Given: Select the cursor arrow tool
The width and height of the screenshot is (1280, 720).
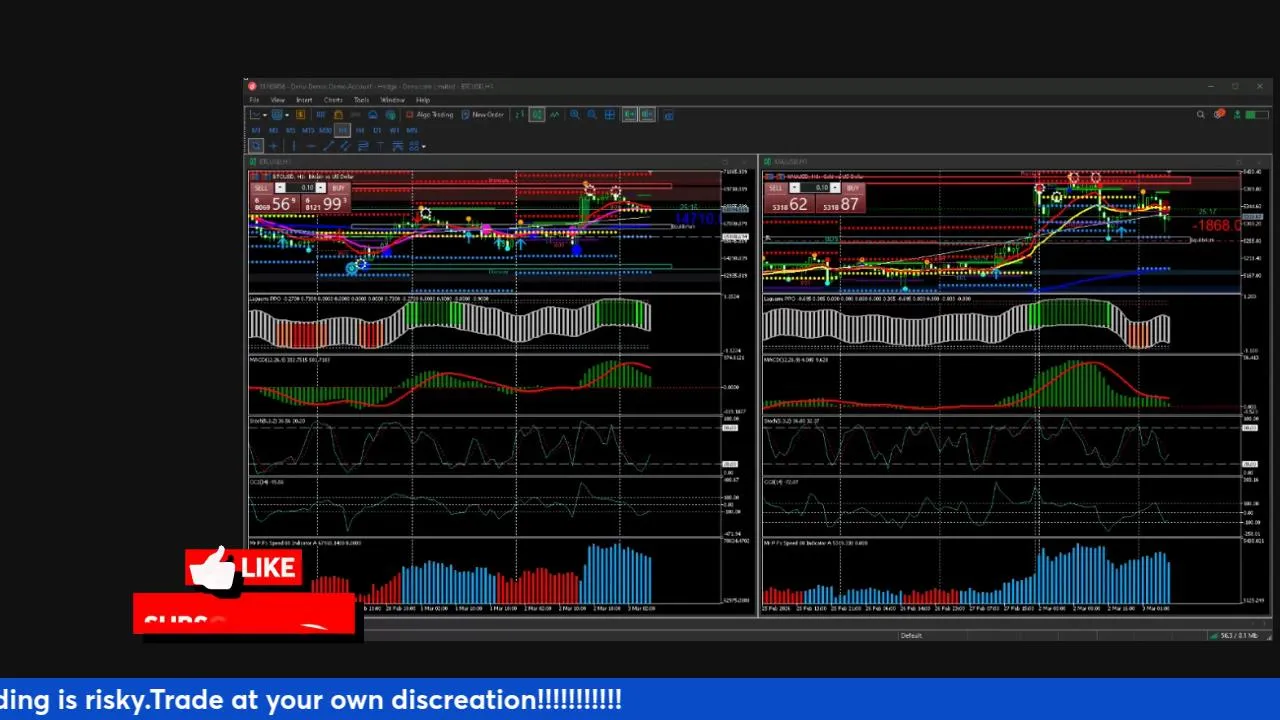Looking at the screenshot, I should 257,146.
